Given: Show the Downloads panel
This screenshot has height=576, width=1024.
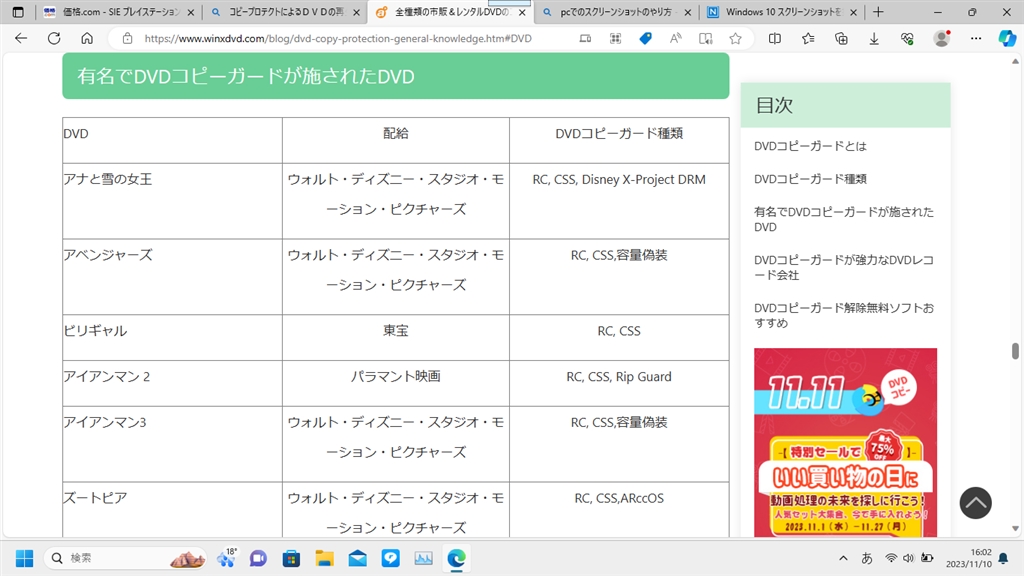Looking at the screenshot, I should tap(874, 39).
